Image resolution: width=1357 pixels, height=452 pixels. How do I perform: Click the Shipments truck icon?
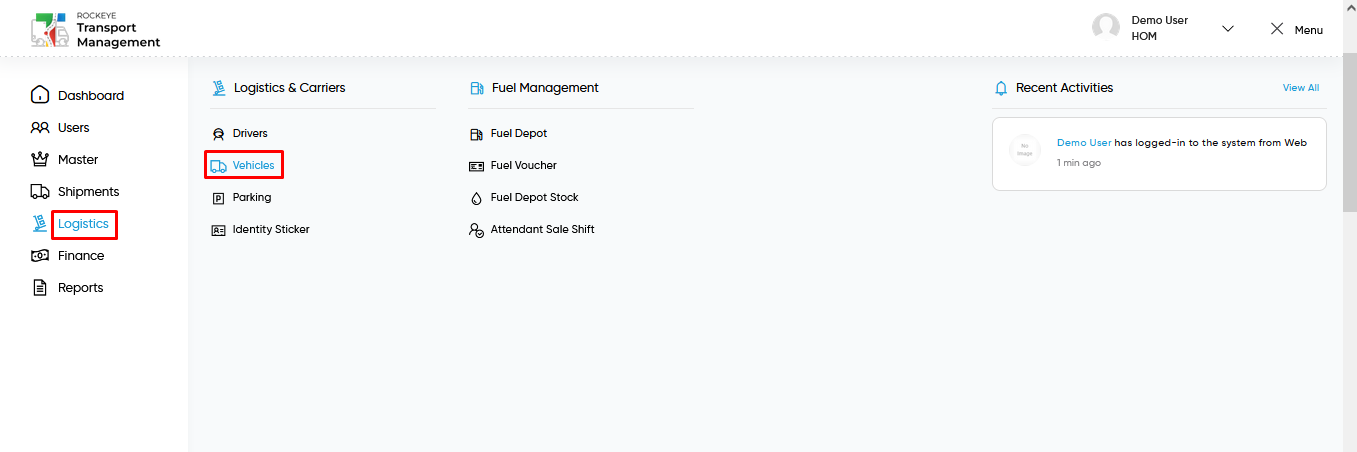pyautogui.click(x=40, y=191)
